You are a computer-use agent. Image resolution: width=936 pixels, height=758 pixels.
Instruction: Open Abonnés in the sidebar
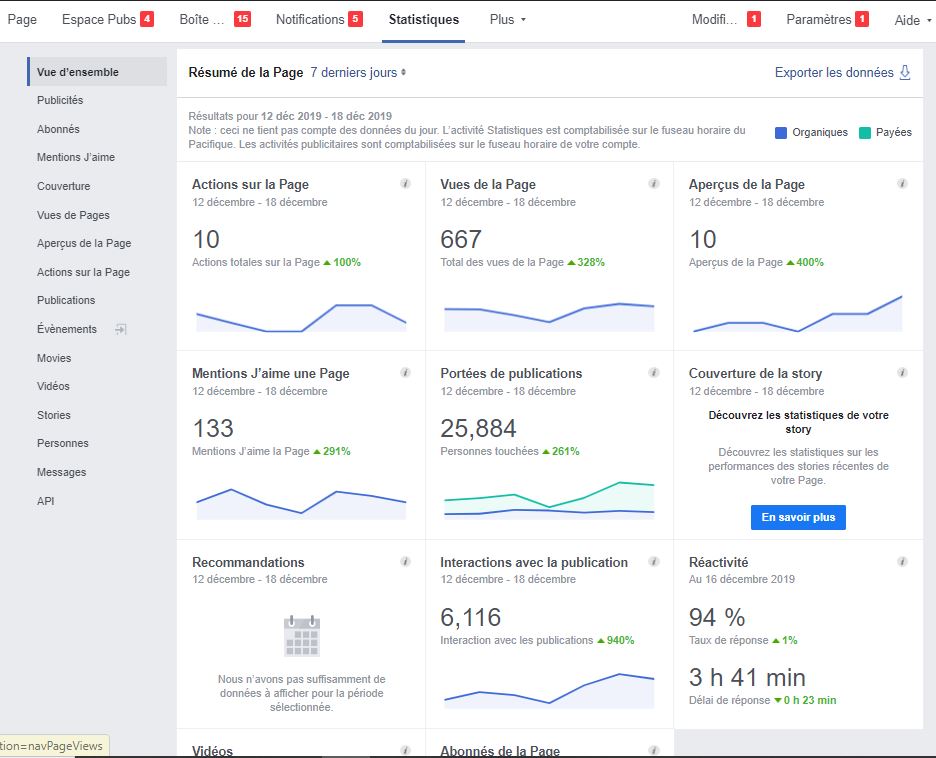tap(58, 129)
